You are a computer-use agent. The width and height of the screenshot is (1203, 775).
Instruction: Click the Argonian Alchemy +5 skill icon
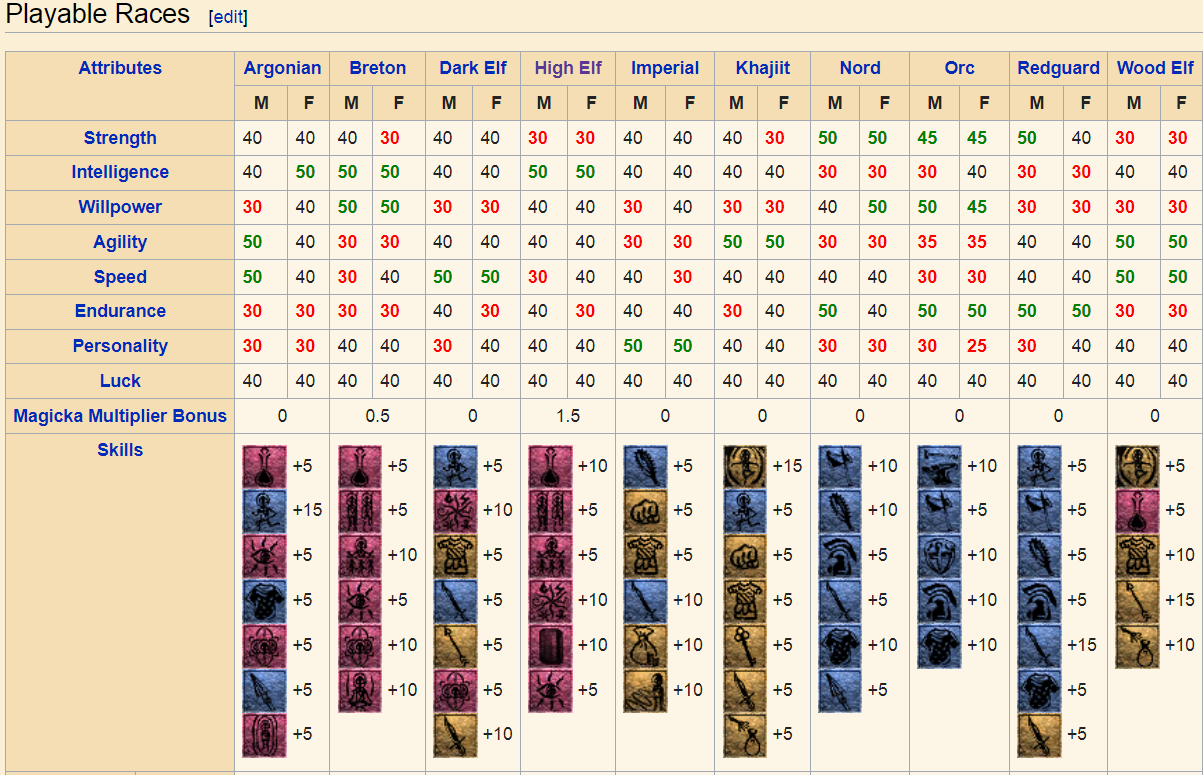264,467
